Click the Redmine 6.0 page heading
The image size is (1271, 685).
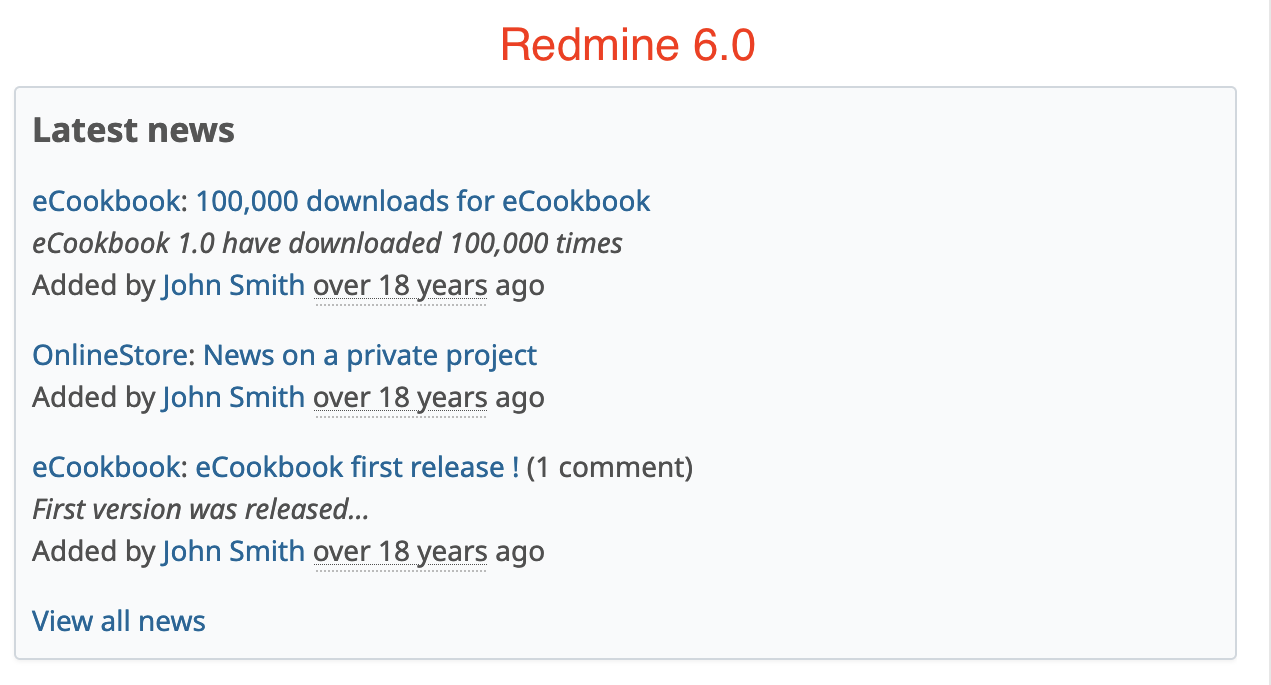click(627, 45)
